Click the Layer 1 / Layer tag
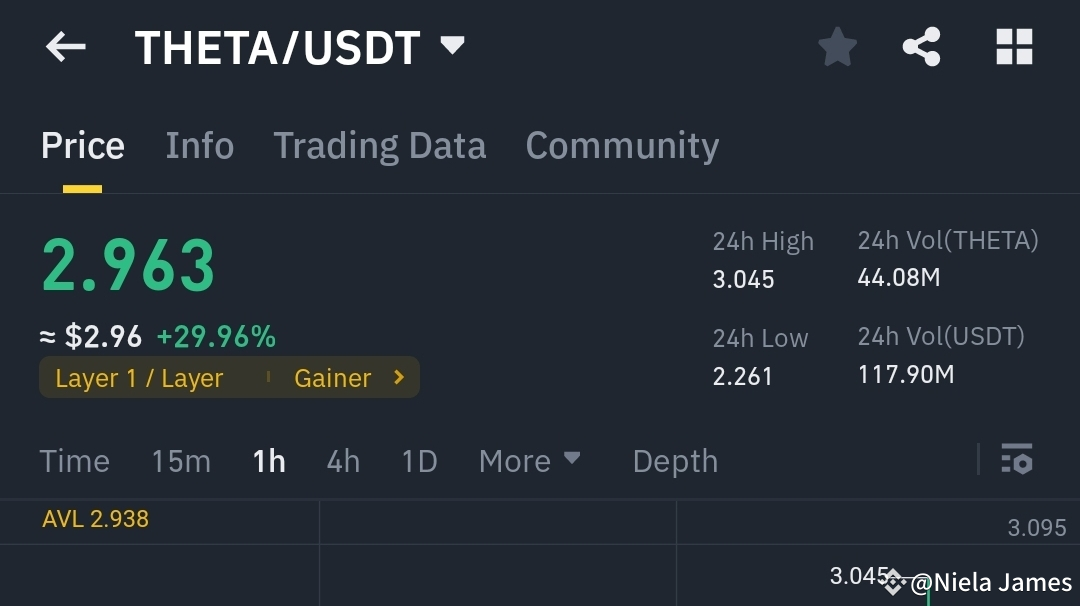 pyautogui.click(x=140, y=377)
